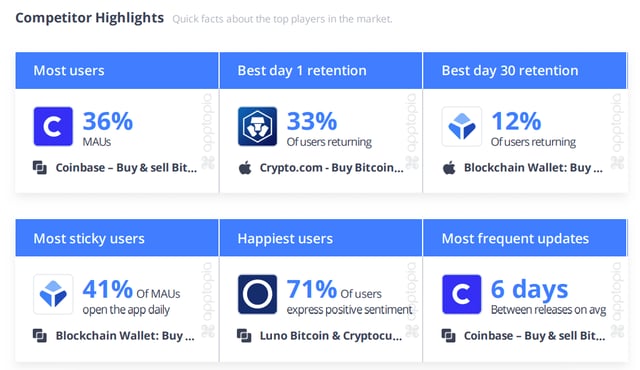Click Coinbase icon under Most frequent updates
Screen dimensions: 640x370
coord(462,294)
